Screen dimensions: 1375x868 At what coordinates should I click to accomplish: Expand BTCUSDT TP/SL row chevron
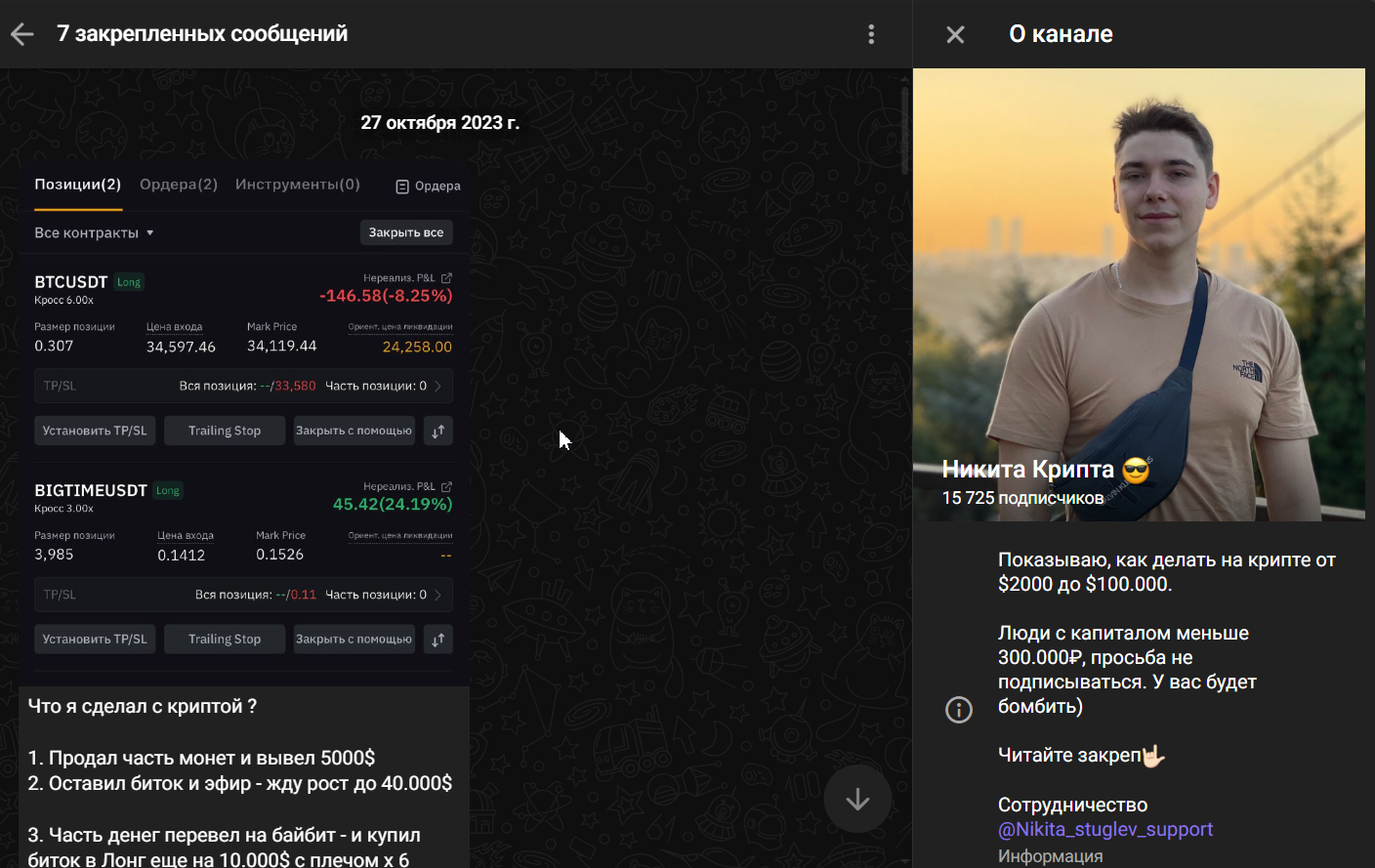(x=438, y=387)
